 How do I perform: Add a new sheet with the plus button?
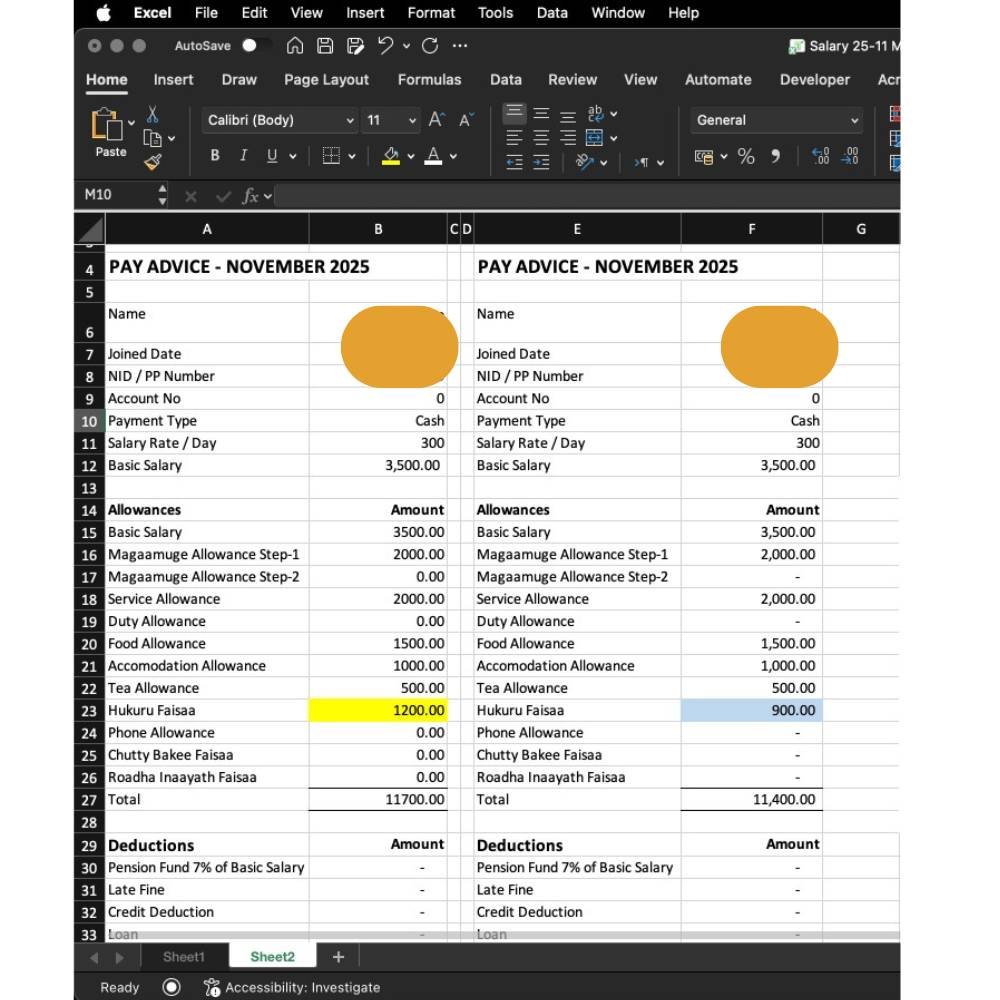338,957
